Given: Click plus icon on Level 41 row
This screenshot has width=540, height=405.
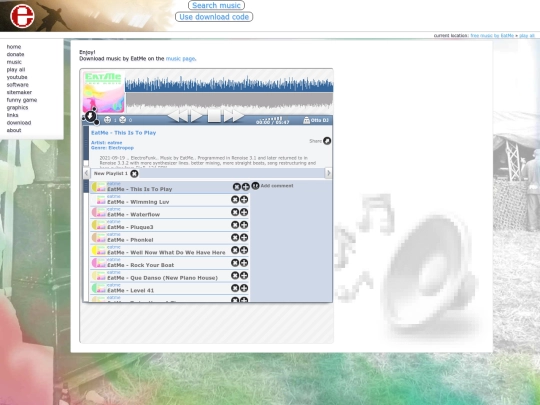Looking at the screenshot, I should coord(244,288).
